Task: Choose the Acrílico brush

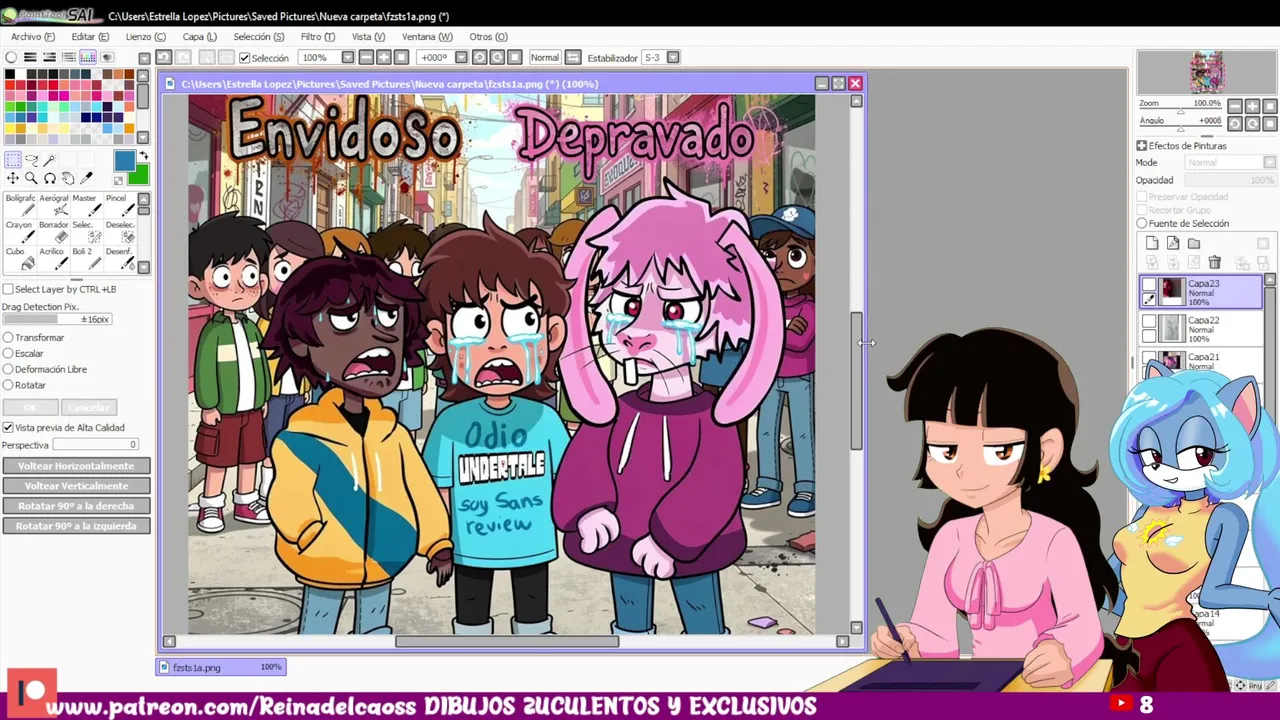Action: 54,258
